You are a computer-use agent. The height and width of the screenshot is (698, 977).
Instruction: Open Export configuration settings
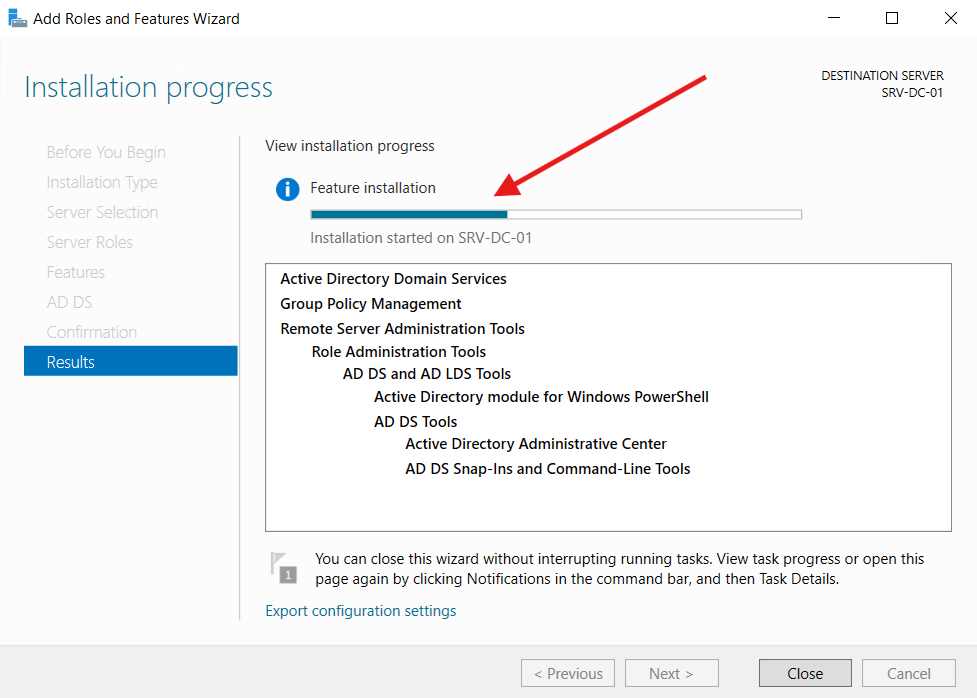(360, 610)
